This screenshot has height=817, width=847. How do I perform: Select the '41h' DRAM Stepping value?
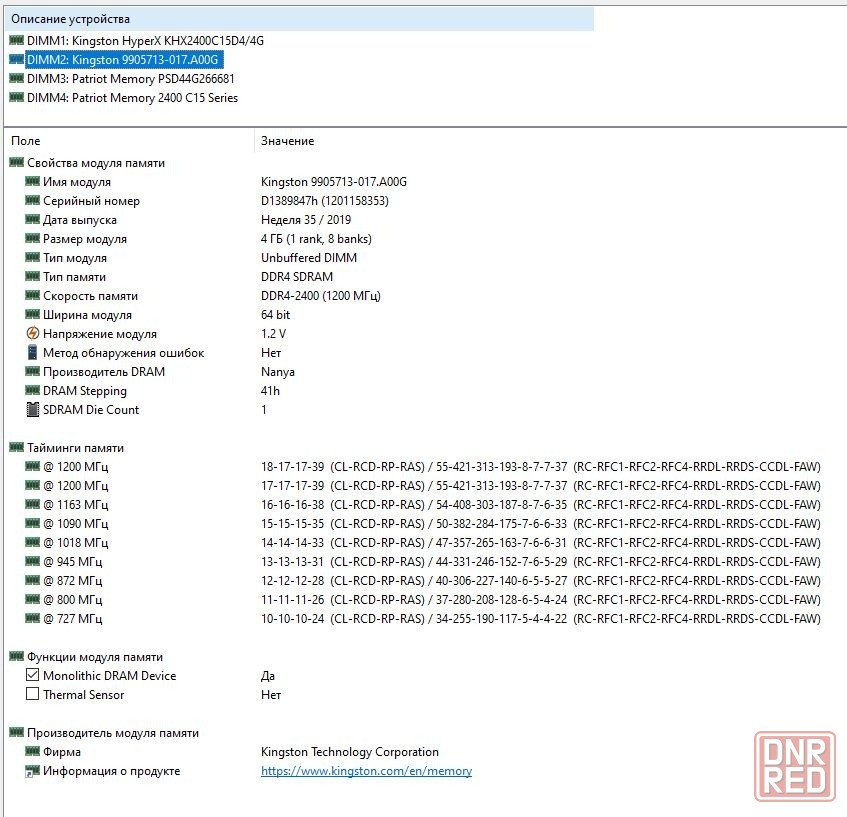[270, 391]
